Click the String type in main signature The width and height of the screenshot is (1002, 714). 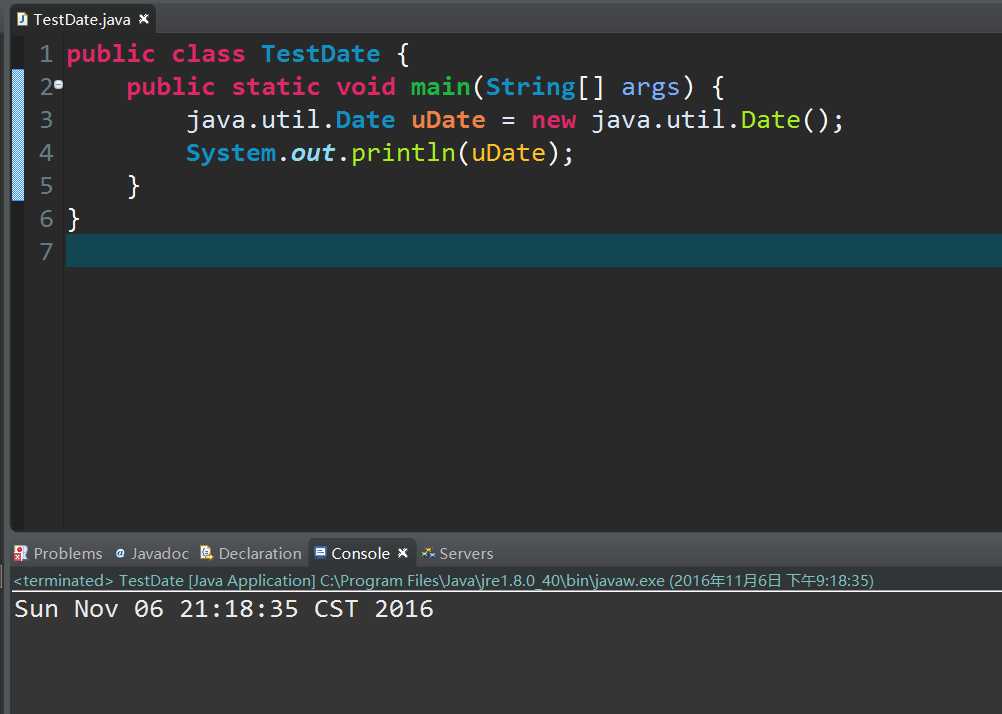click(530, 88)
